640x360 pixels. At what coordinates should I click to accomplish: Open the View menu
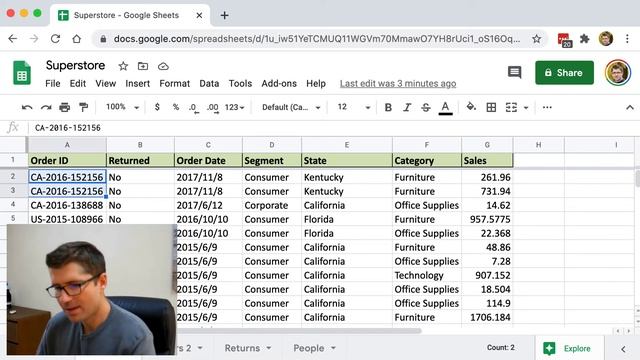click(x=106, y=84)
